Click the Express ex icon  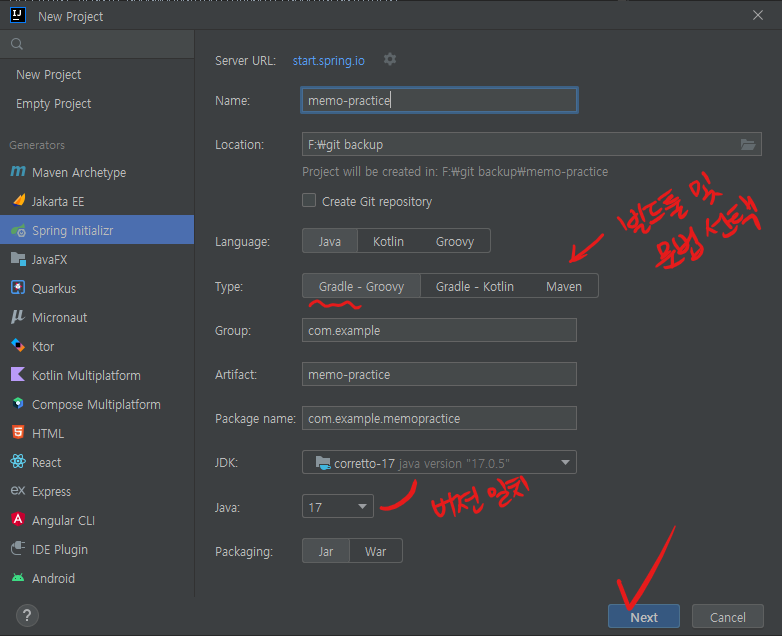(x=18, y=490)
